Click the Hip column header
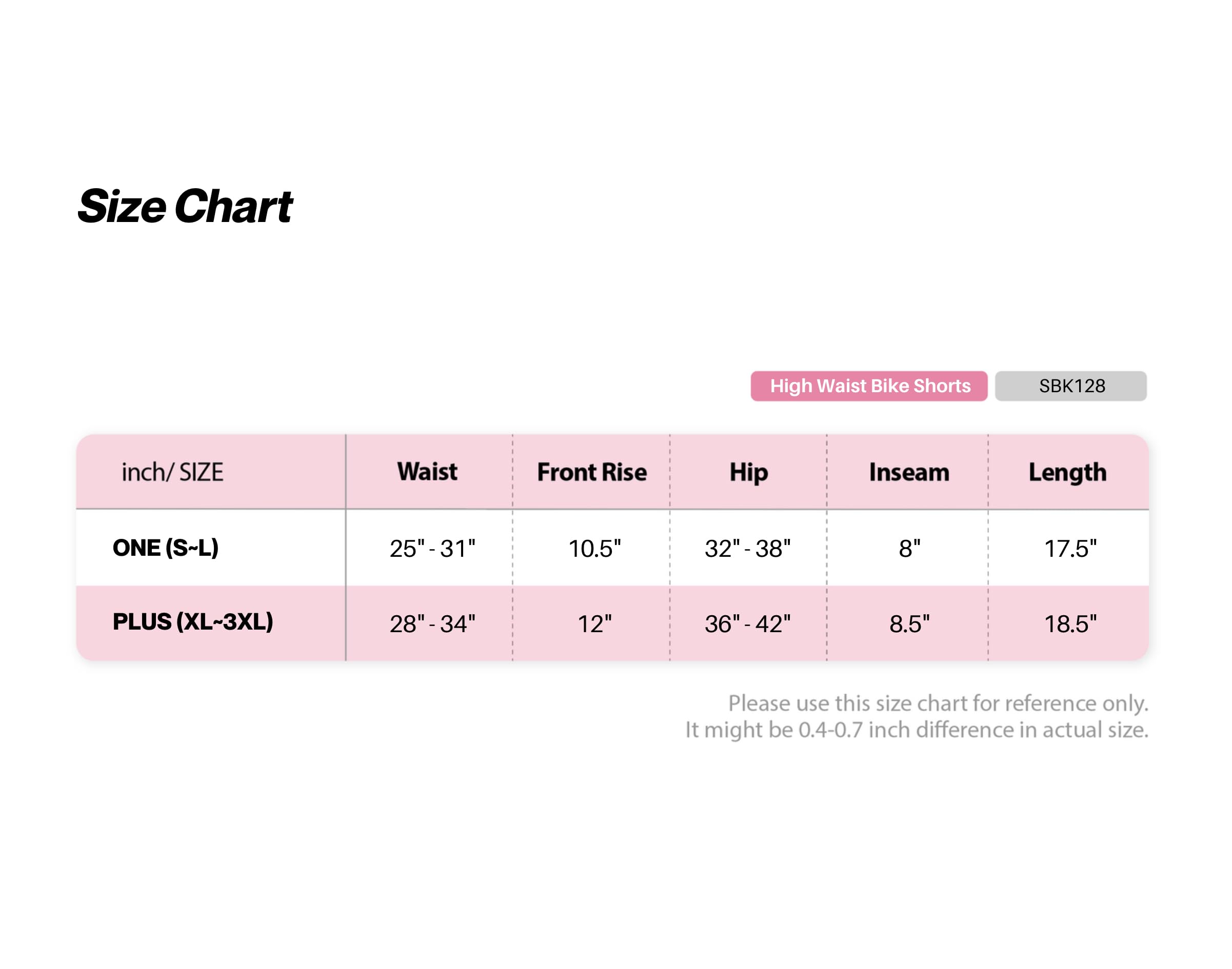Image resolution: width=1232 pixels, height=969 pixels. click(748, 473)
